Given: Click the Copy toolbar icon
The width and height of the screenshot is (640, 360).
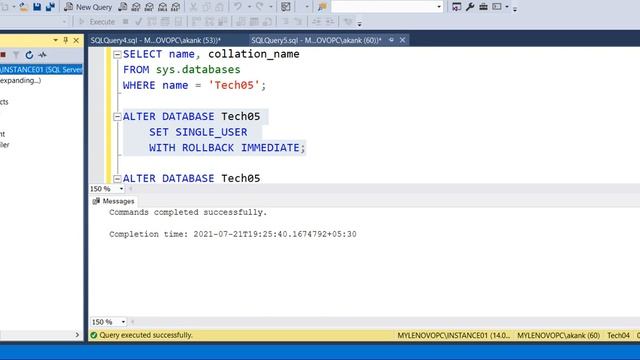Looking at the screenshot, I should 207,7.
